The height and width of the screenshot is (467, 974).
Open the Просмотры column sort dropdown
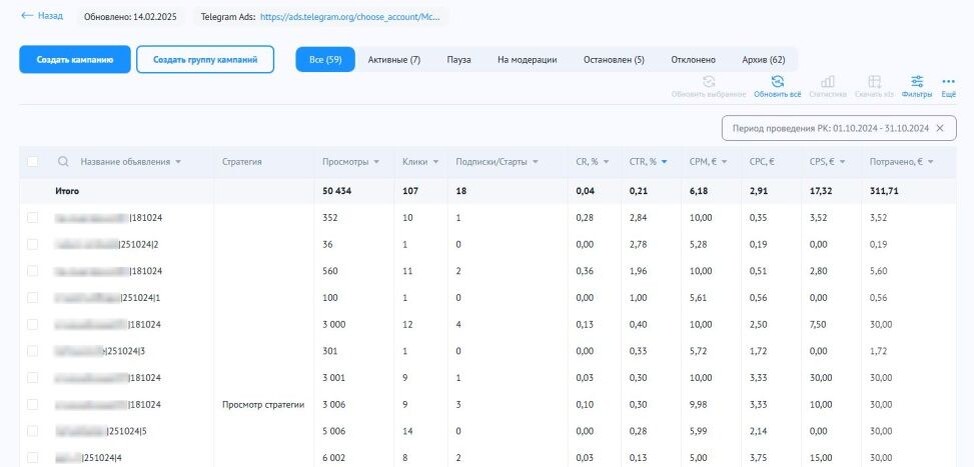point(376,162)
